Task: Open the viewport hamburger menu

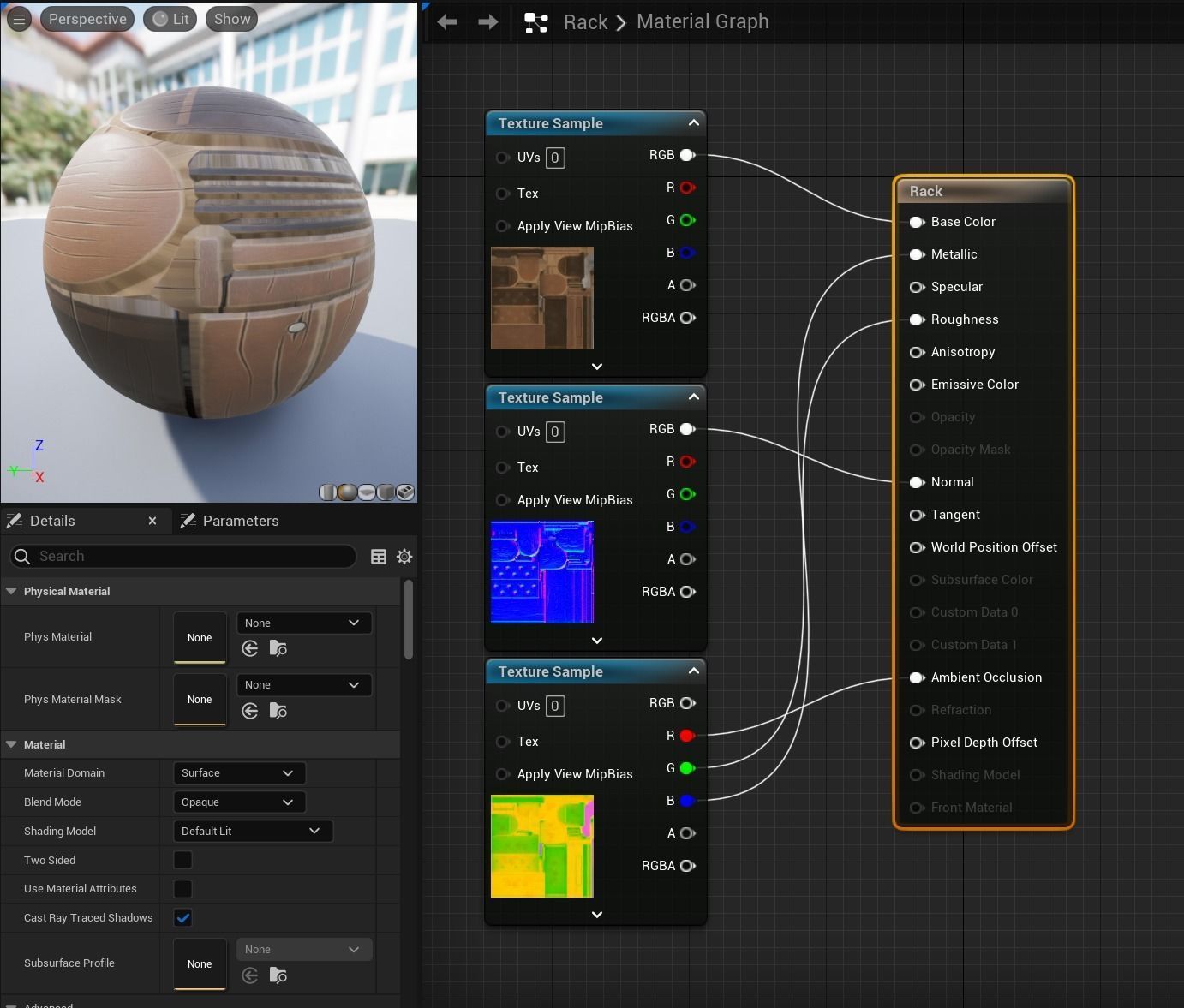Action: point(19,18)
